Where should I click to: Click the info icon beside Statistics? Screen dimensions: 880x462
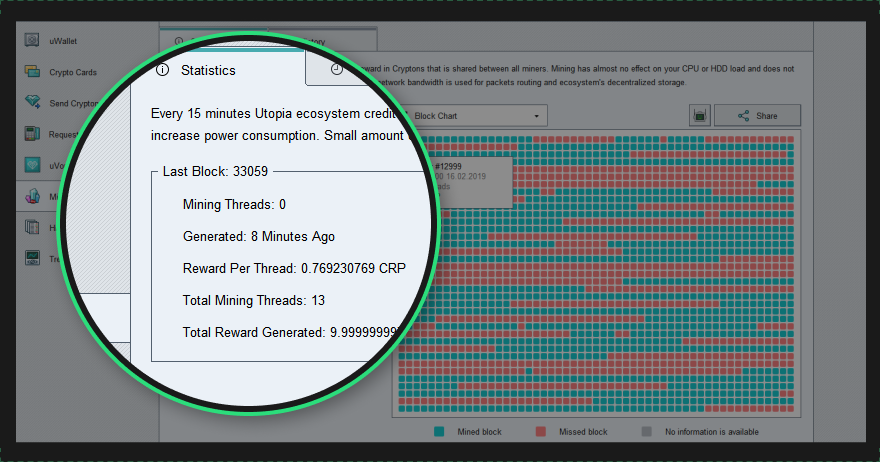click(162, 70)
